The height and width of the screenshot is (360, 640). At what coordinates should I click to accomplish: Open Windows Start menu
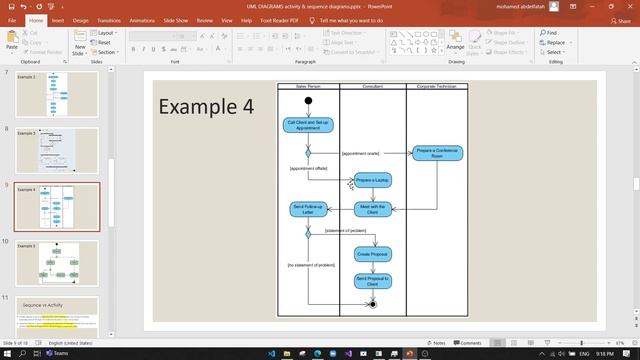tap(7, 353)
